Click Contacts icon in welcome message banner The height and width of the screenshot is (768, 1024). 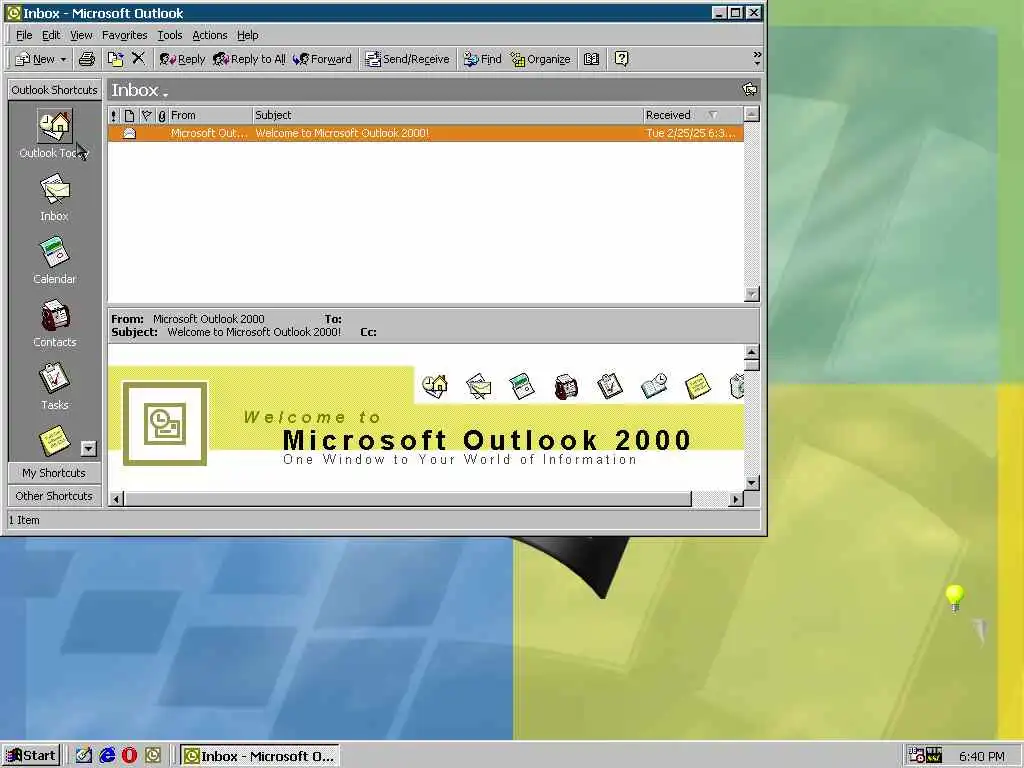pyautogui.click(x=566, y=386)
